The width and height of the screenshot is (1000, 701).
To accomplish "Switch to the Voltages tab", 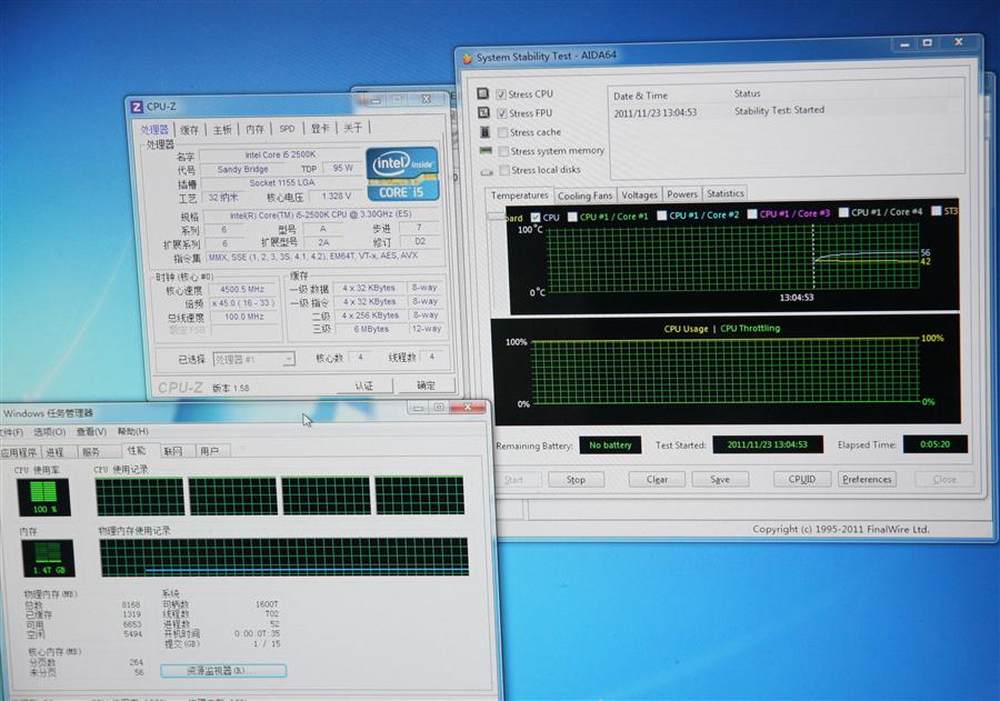I will [639, 195].
